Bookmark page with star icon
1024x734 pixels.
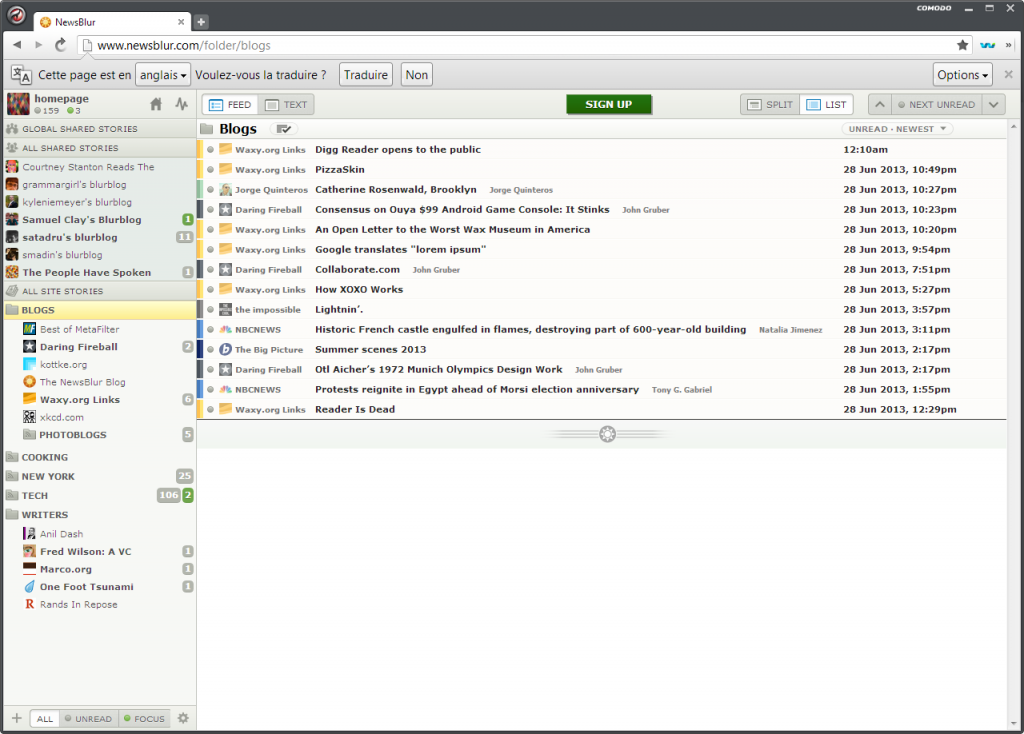(x=963, y=45)
